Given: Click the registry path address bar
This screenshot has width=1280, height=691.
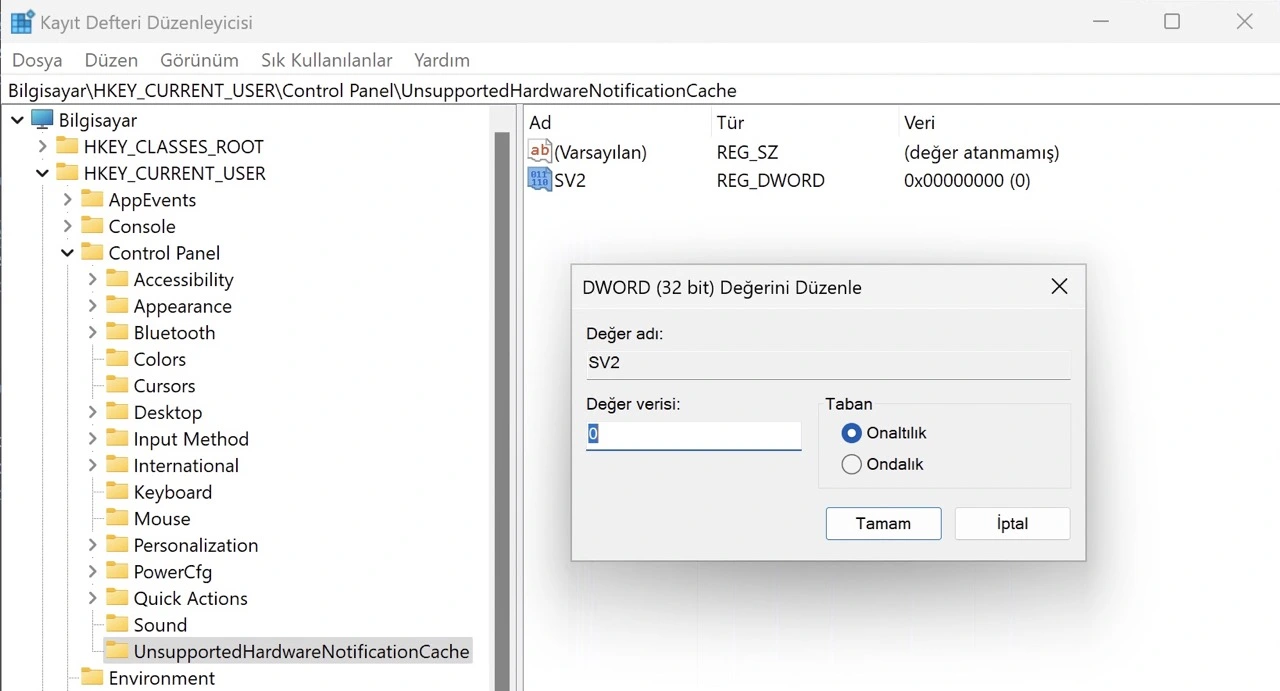Looking at the screenshot, I should click(x=640, y=91).
